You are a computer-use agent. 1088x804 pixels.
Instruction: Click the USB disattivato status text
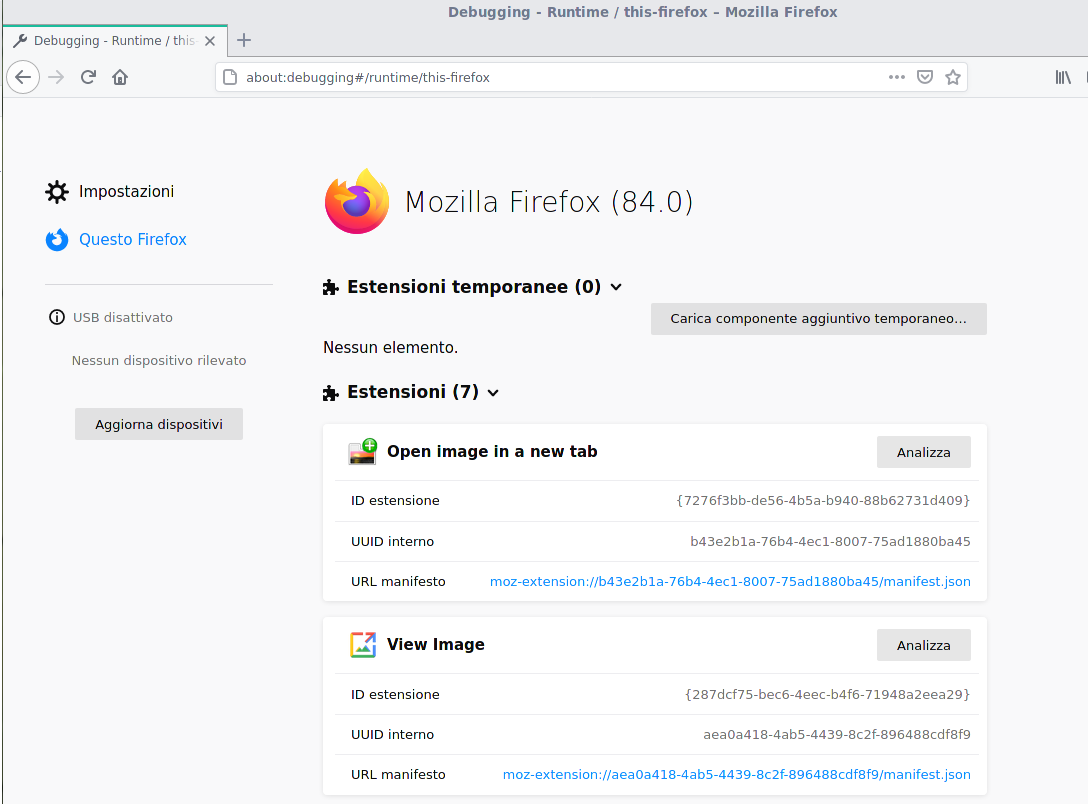(x=123, y=317)
